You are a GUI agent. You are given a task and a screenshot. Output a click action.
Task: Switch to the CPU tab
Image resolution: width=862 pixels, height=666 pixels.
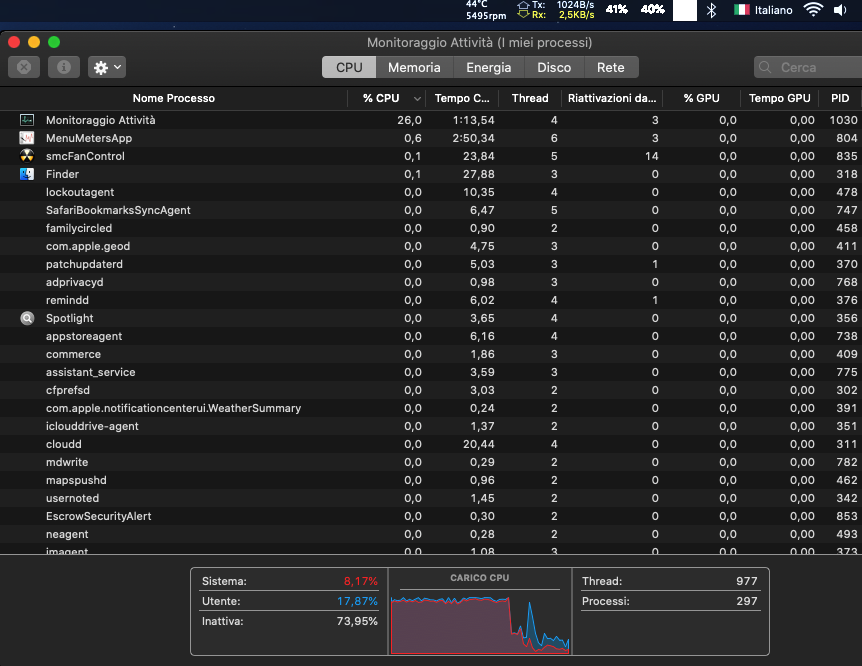point(349,67)
